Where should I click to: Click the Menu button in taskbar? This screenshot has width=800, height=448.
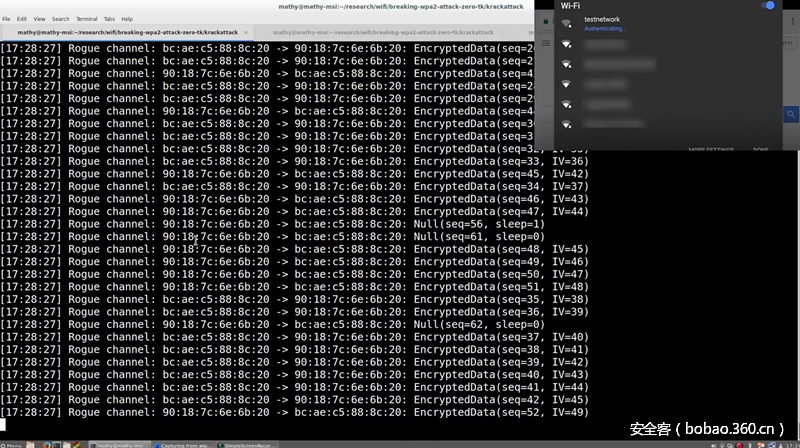13,443
